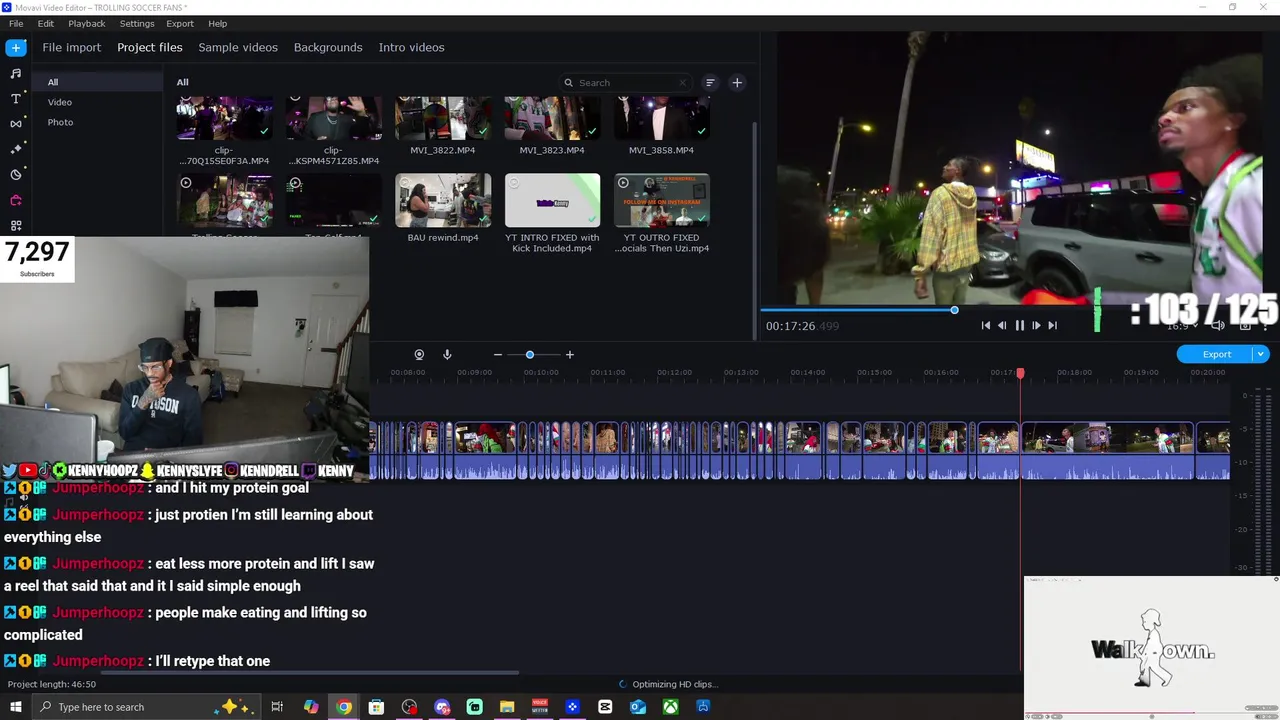Viewport: 1280px width, 720px height.
Task: Open the Help menu
Action: tap(217, 23)
